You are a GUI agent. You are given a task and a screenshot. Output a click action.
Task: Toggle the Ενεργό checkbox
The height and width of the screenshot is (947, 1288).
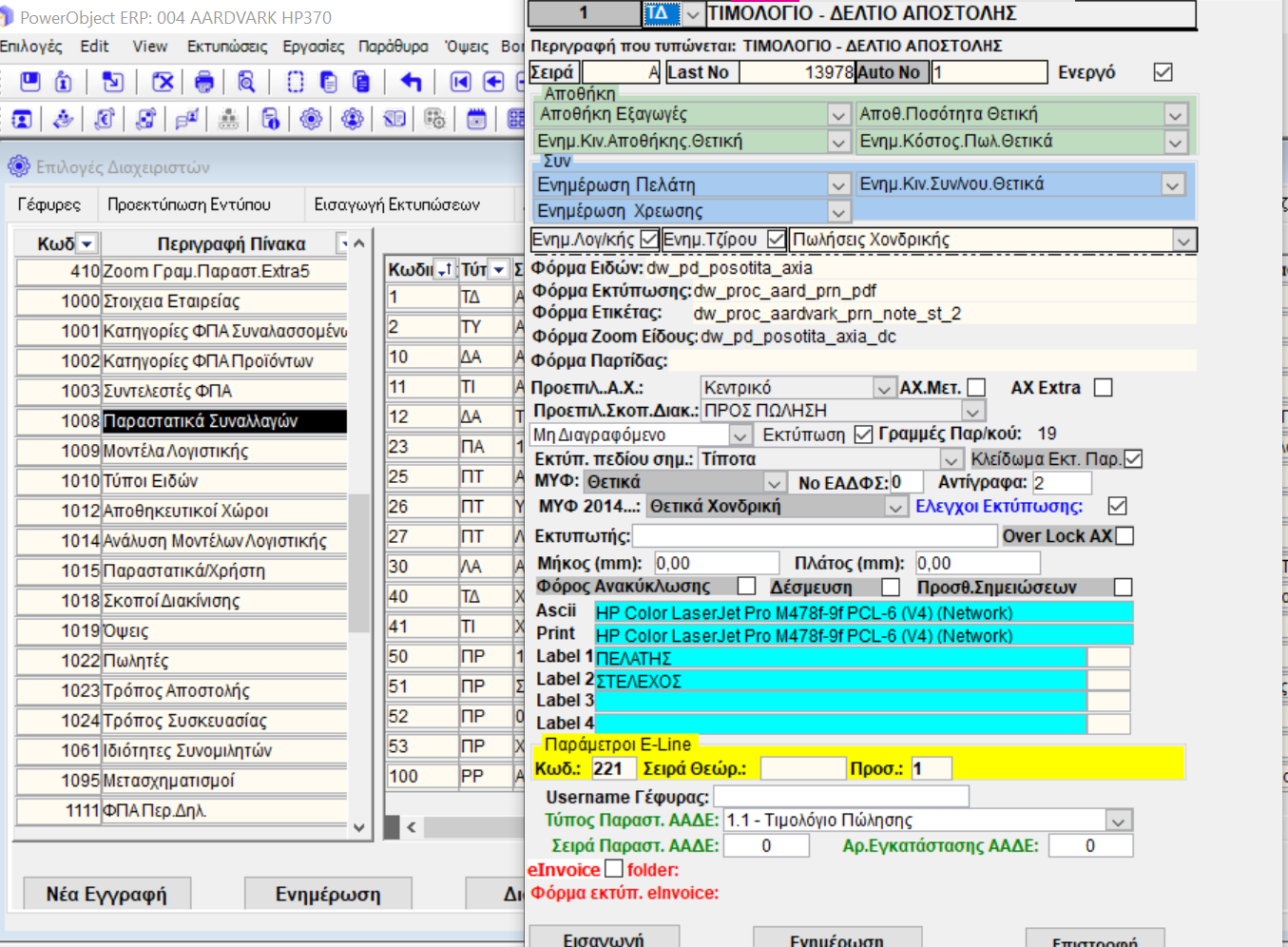[1163, 72]
